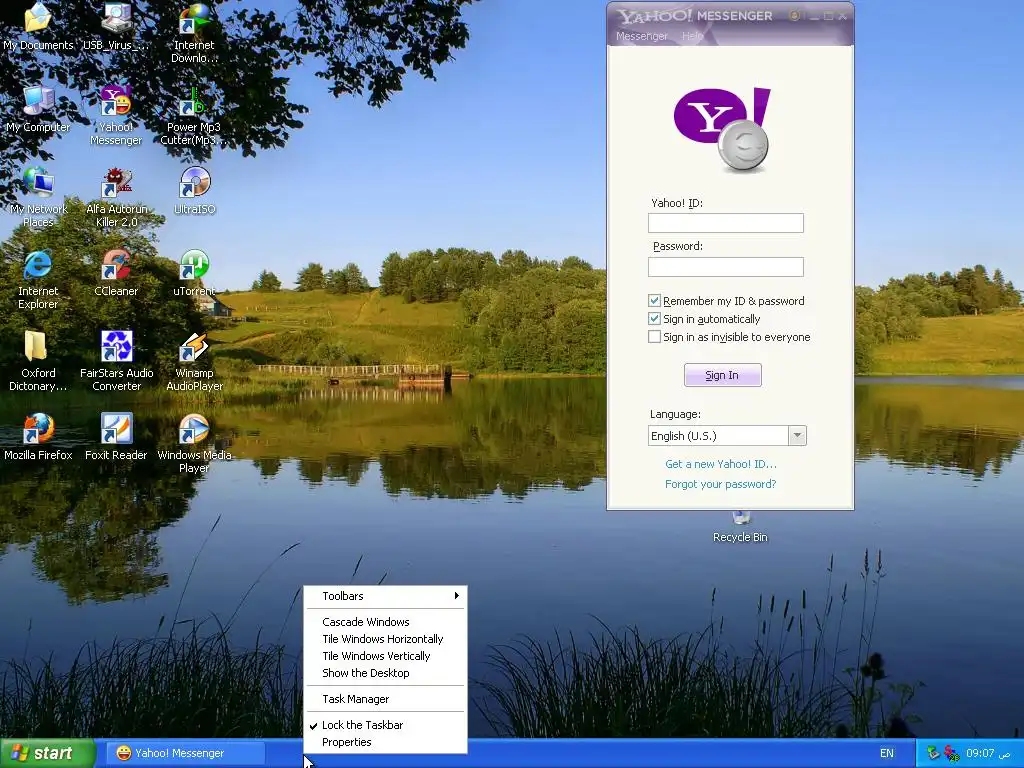The width and height of the screenshot is (1024, 768).
Task: Toggle Remember my ID & password checkbox
Action: tap(654, 300)
